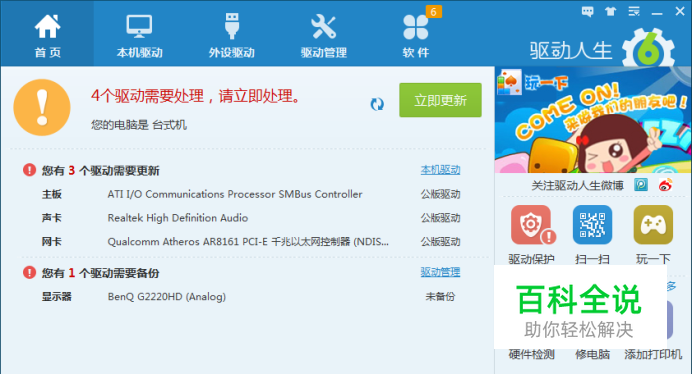Switch to the 本机驱动 tab
This screenshot has height=374, width=692.
139,34
